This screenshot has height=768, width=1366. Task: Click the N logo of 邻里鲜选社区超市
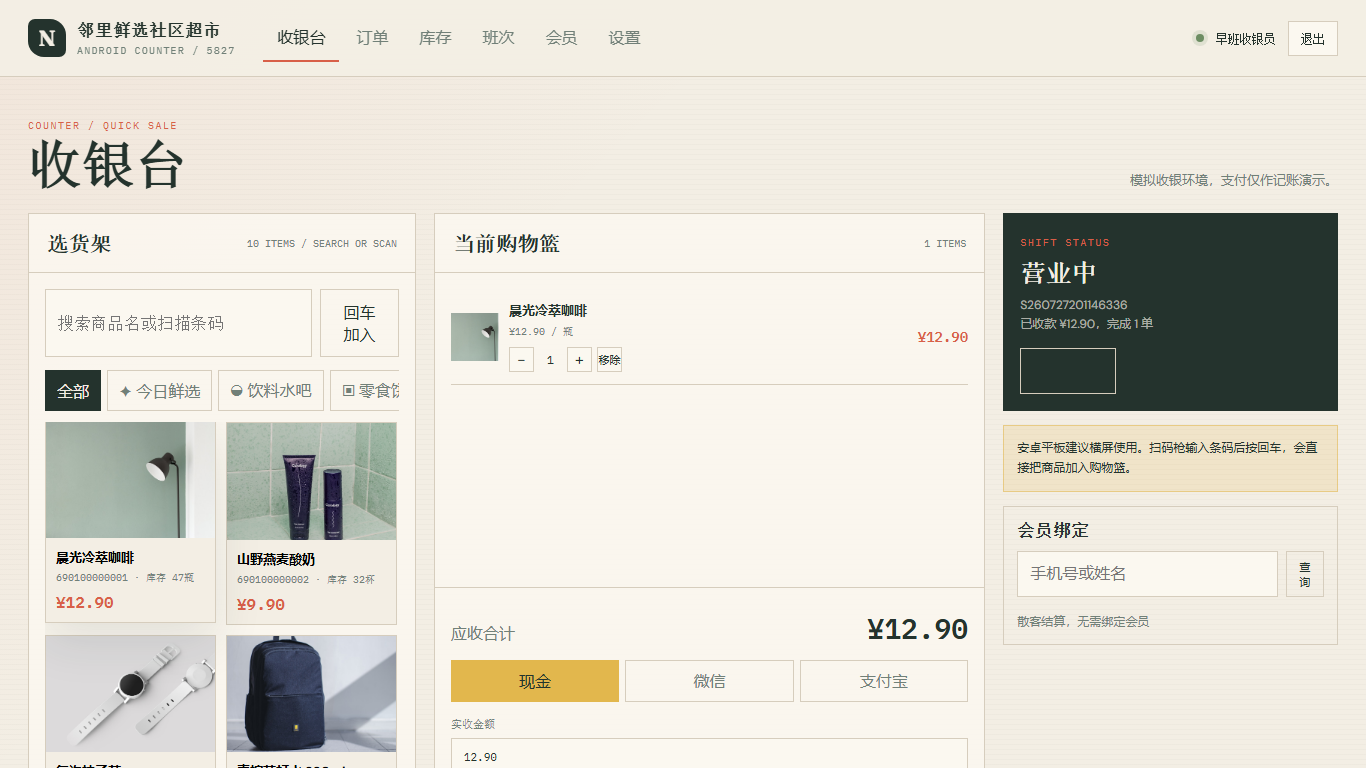[47, 38]
